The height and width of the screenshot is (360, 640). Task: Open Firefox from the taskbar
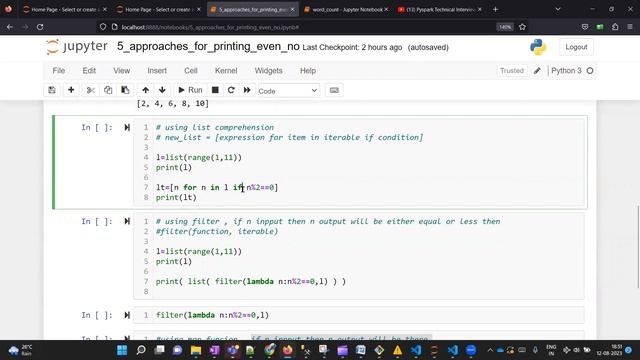coord(288,350)
